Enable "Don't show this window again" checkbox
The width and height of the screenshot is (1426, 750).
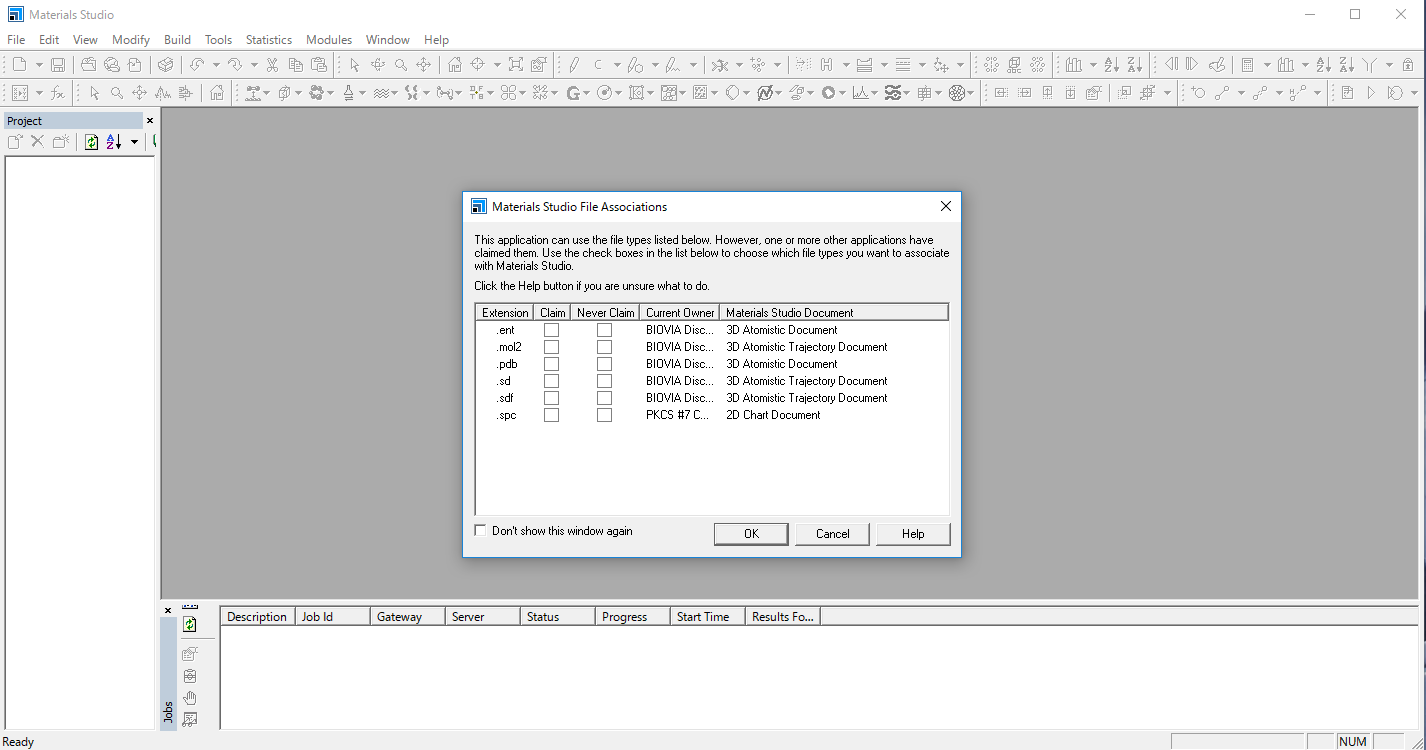[x=481, y=531]
